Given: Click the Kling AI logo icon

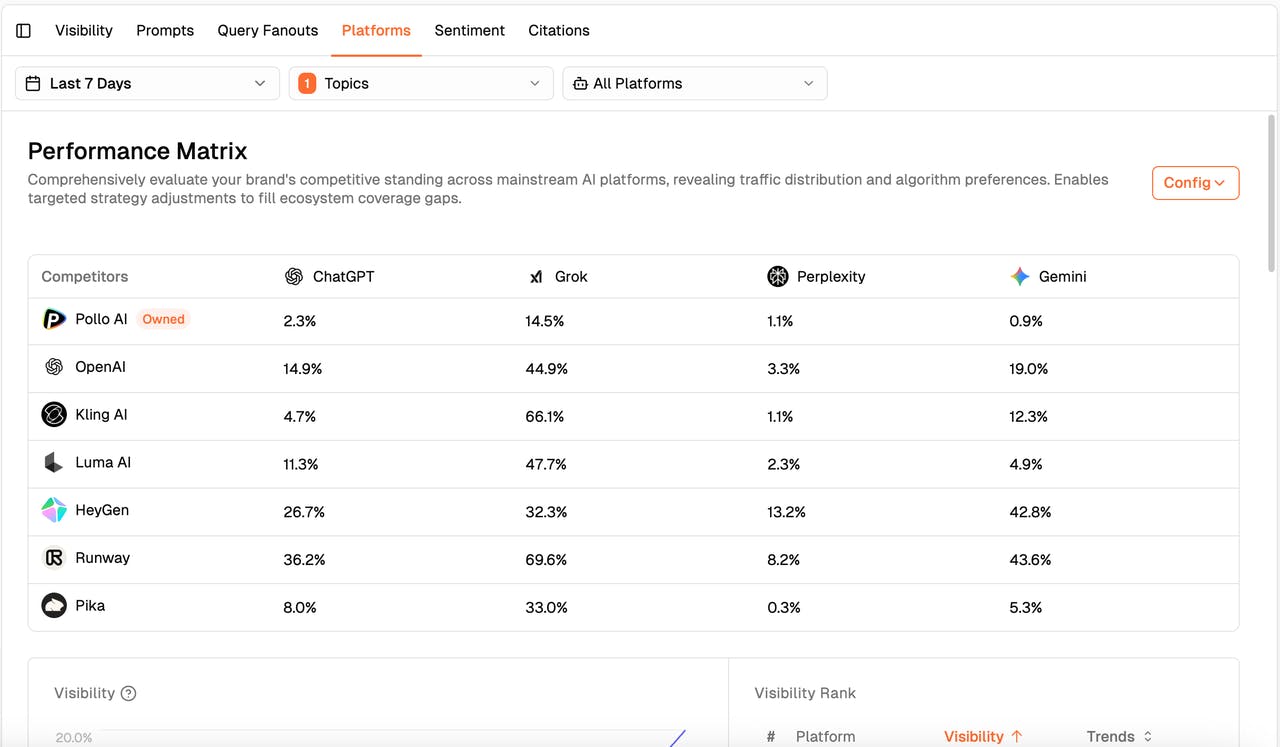Looking at the screenshot, I should 54,415.
